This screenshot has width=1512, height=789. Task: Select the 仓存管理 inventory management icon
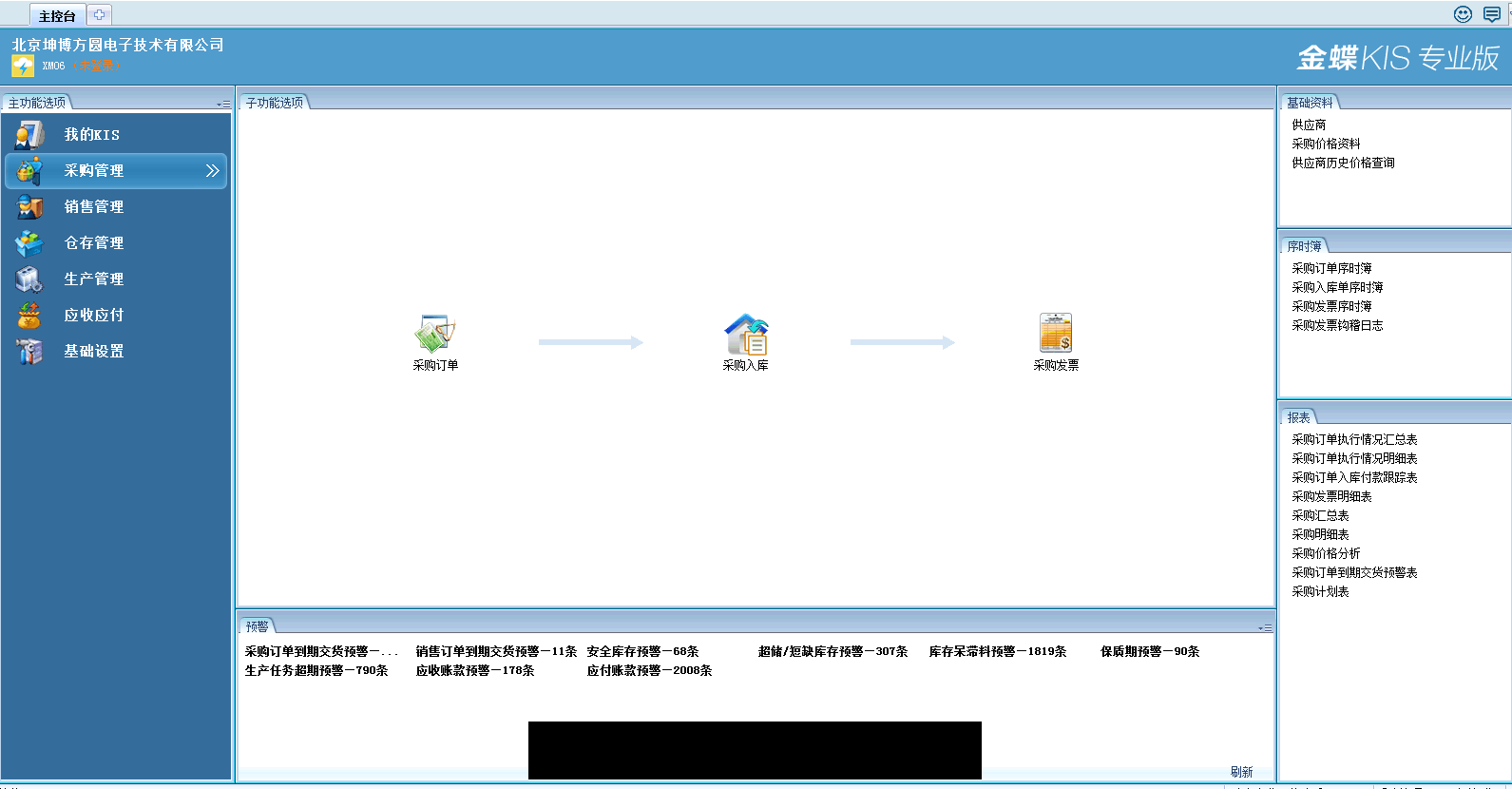click(29, 243)
